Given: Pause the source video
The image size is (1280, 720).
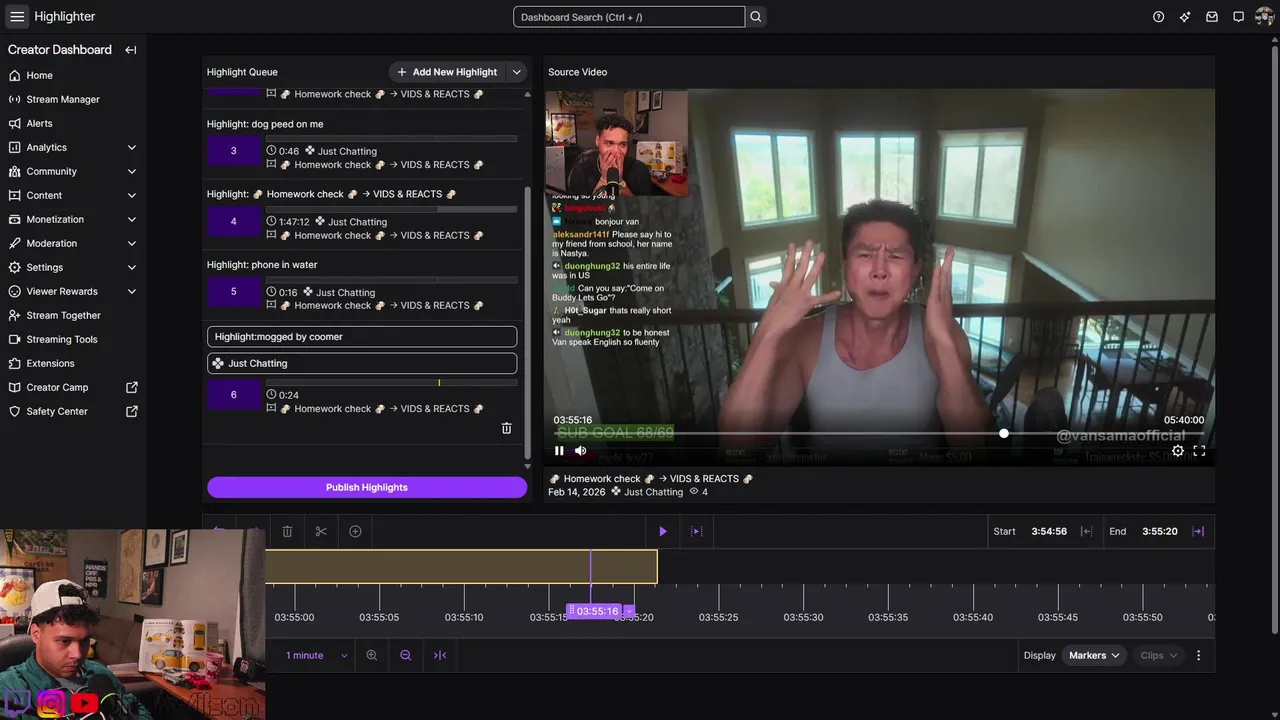Looking at the screenshot, I should (559, 451).
